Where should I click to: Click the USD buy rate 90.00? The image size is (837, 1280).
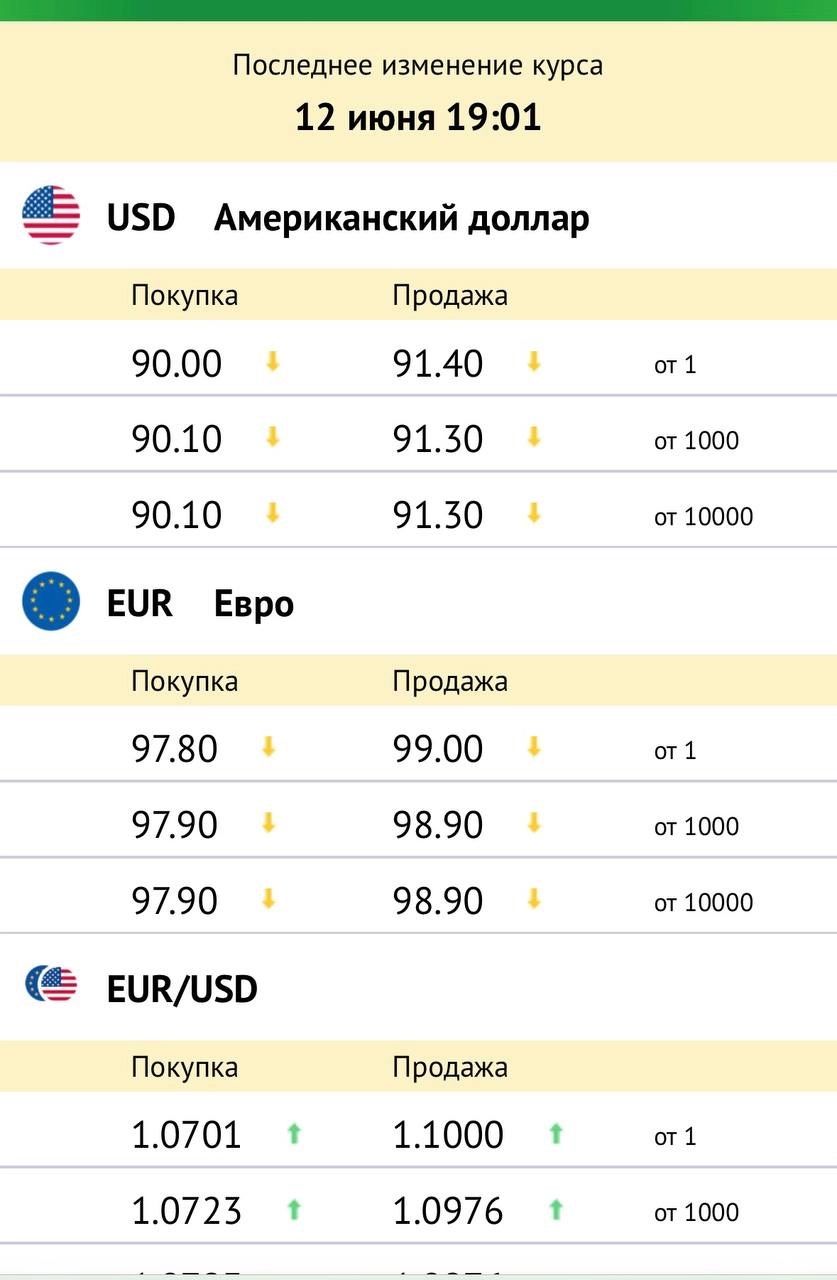pyautogui.click(x=177, y=363)
